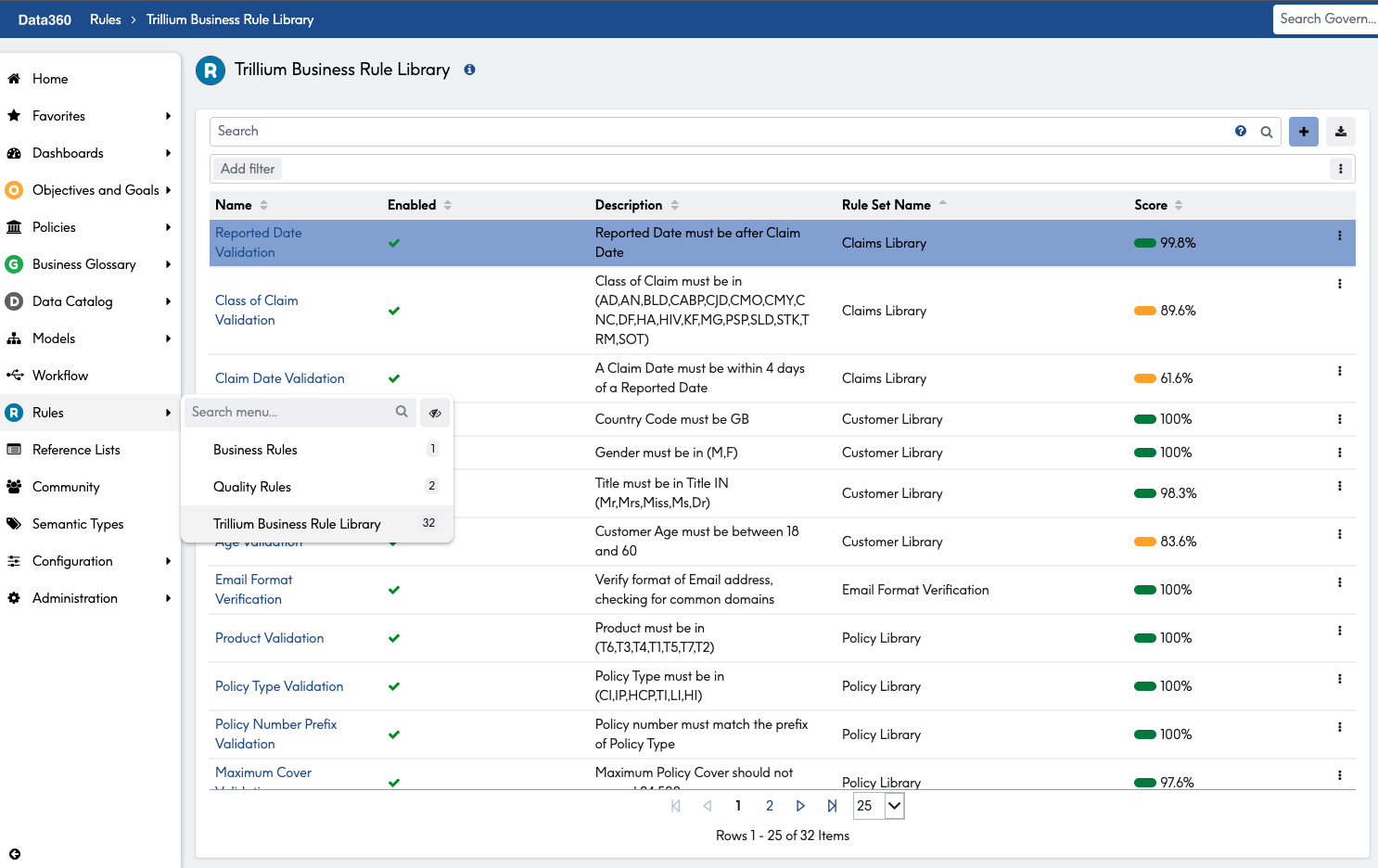
Task: Toggle enabled checkmark for Email Format Verification
Action: (394, 590)
